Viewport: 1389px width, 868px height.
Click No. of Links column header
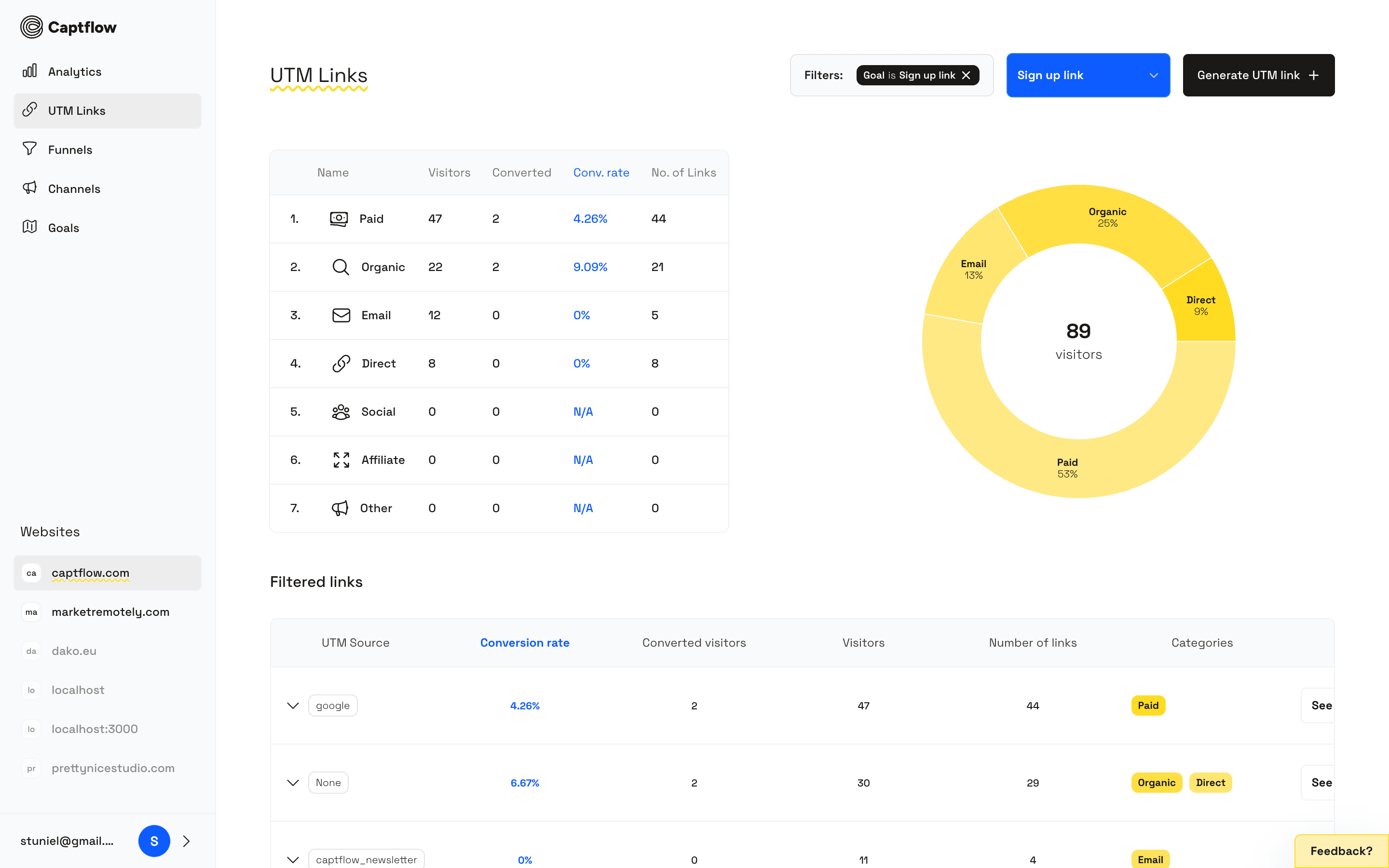[683, 173]
